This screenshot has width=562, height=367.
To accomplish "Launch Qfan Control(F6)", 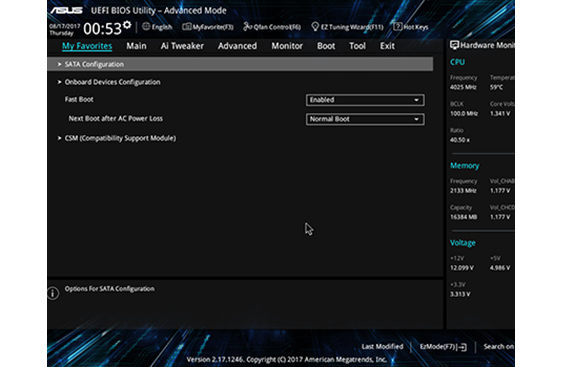I will click(272, 27).
